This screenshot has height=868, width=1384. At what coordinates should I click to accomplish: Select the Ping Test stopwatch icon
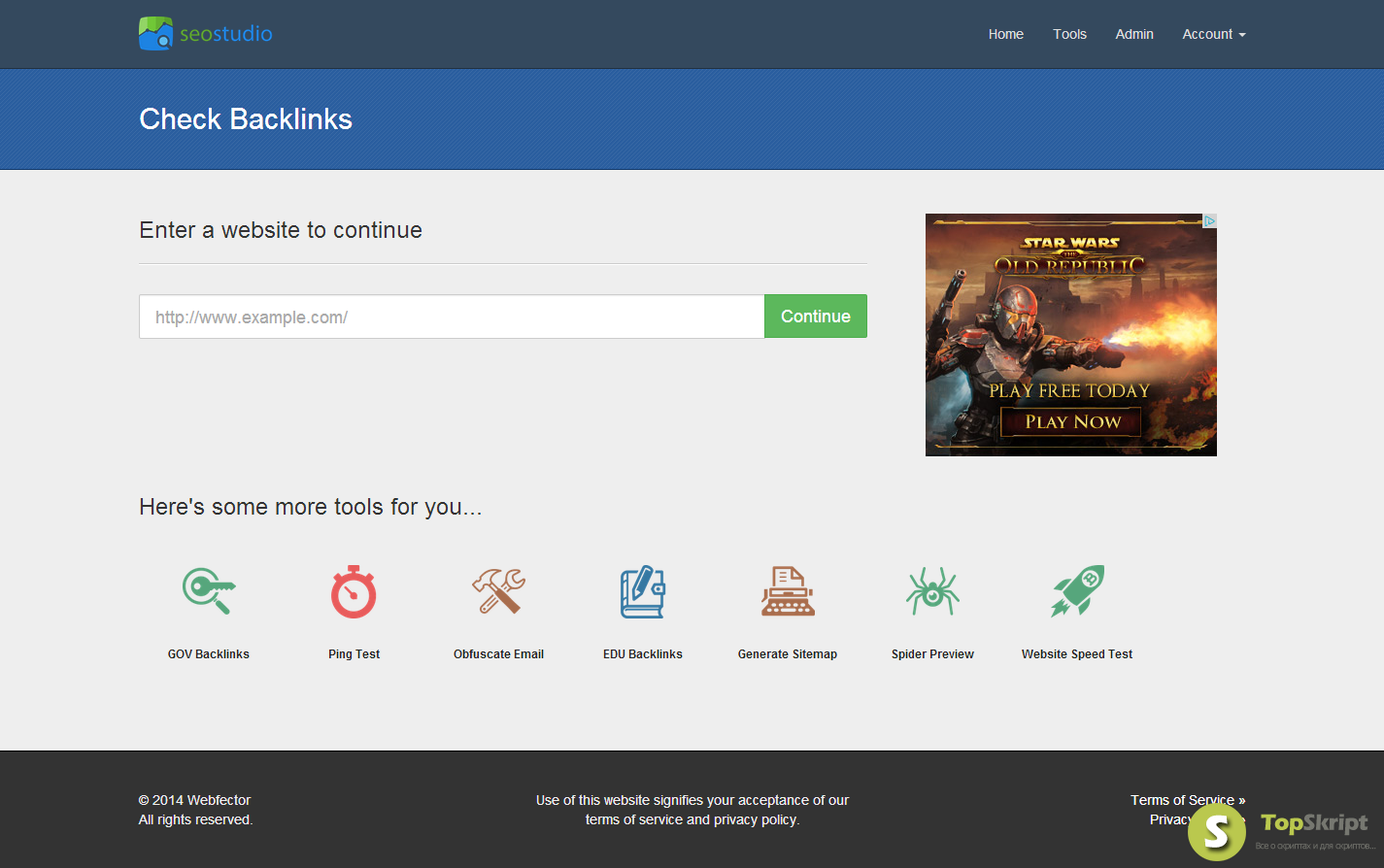point(354,591)
